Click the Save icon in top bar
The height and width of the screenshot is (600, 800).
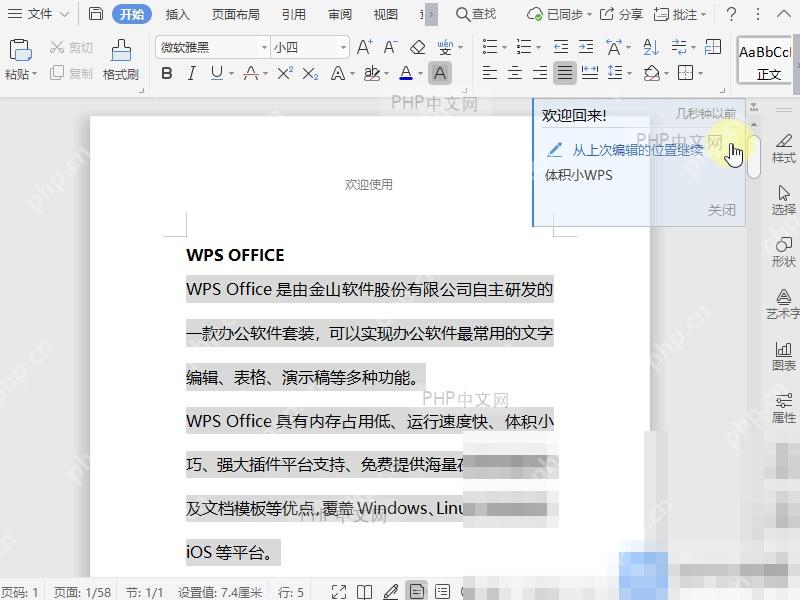point(96,13)
